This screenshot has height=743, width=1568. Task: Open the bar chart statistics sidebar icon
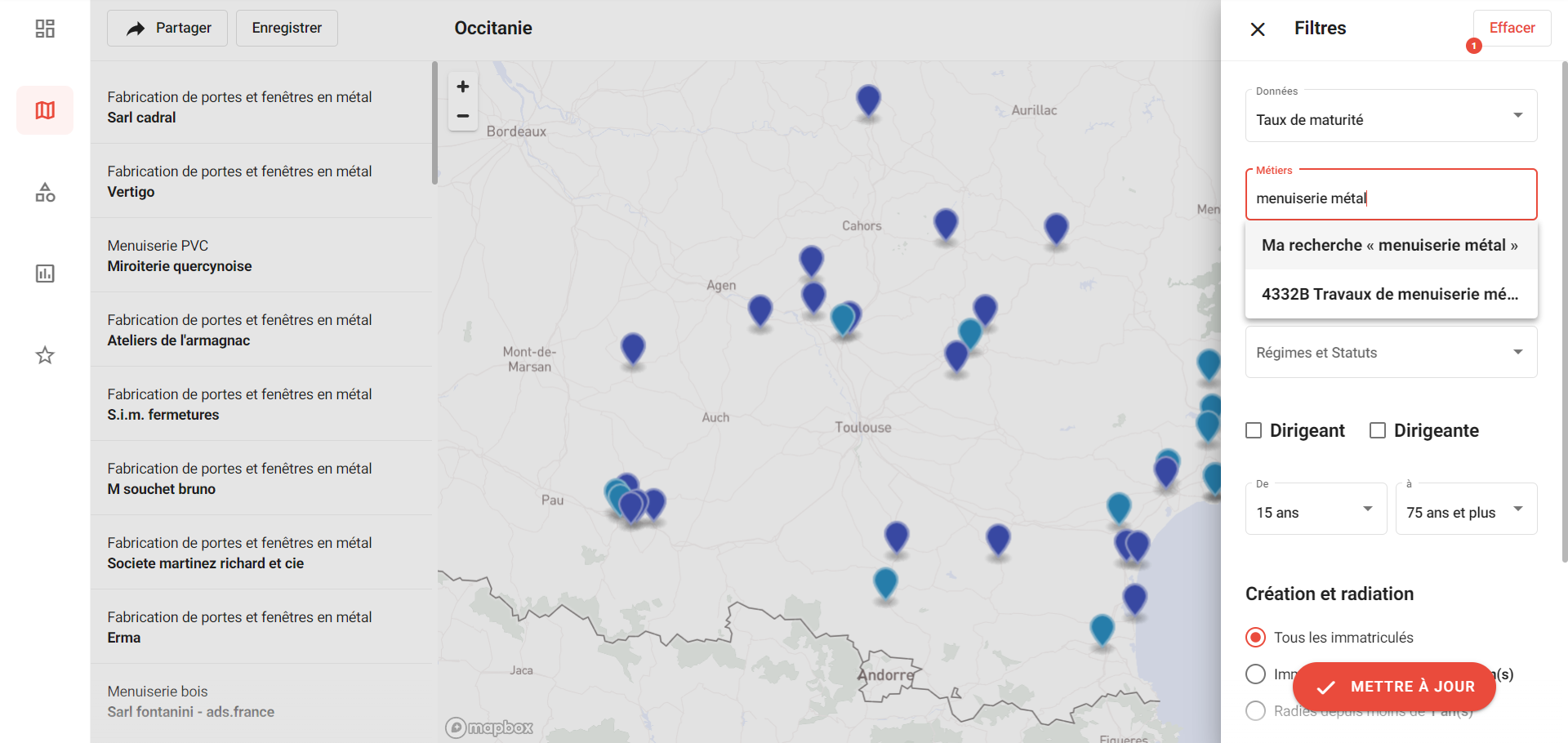coord(45,274)
